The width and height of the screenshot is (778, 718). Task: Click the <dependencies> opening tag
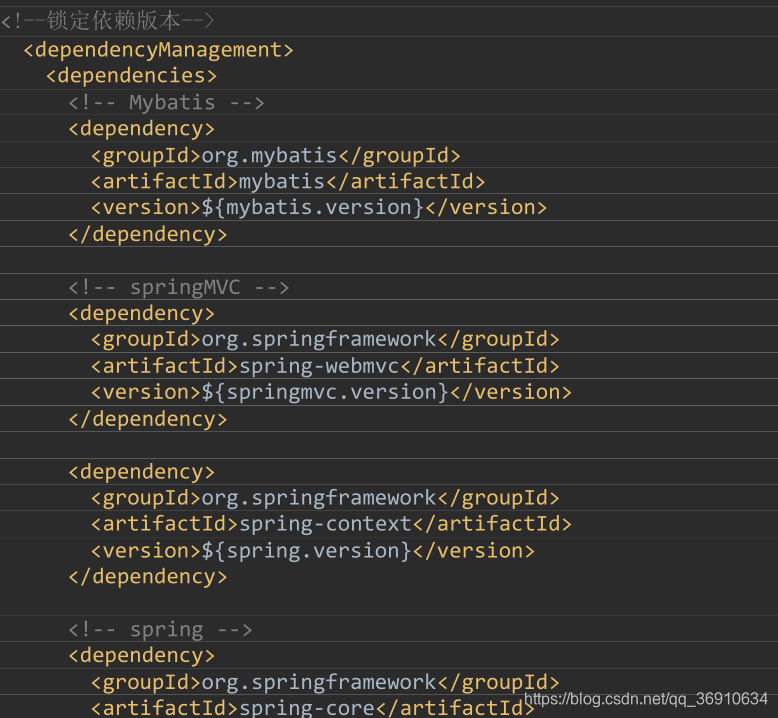click(131, 76)
